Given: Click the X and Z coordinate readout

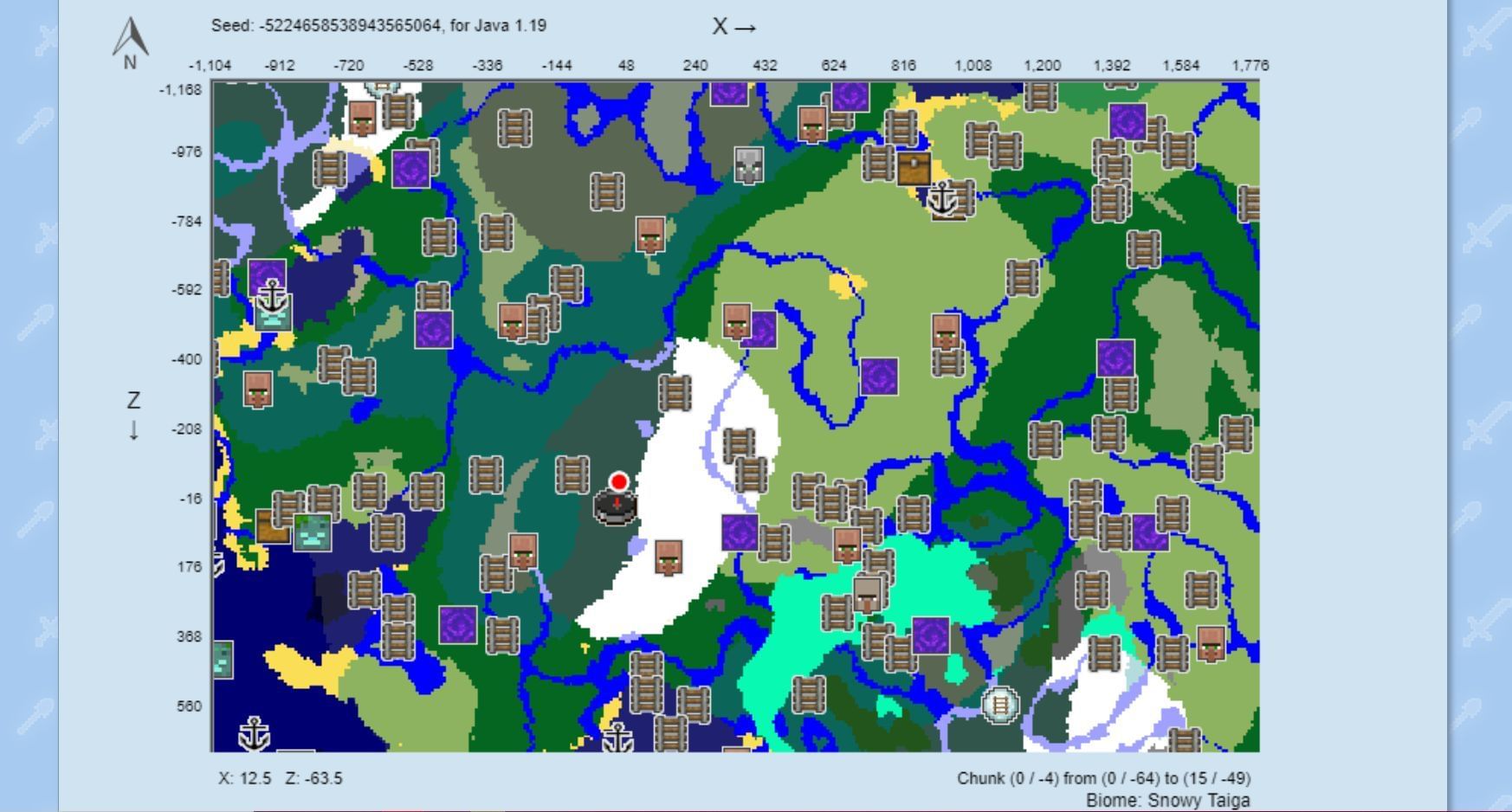Looking at the screenshot, I should 281,778.
